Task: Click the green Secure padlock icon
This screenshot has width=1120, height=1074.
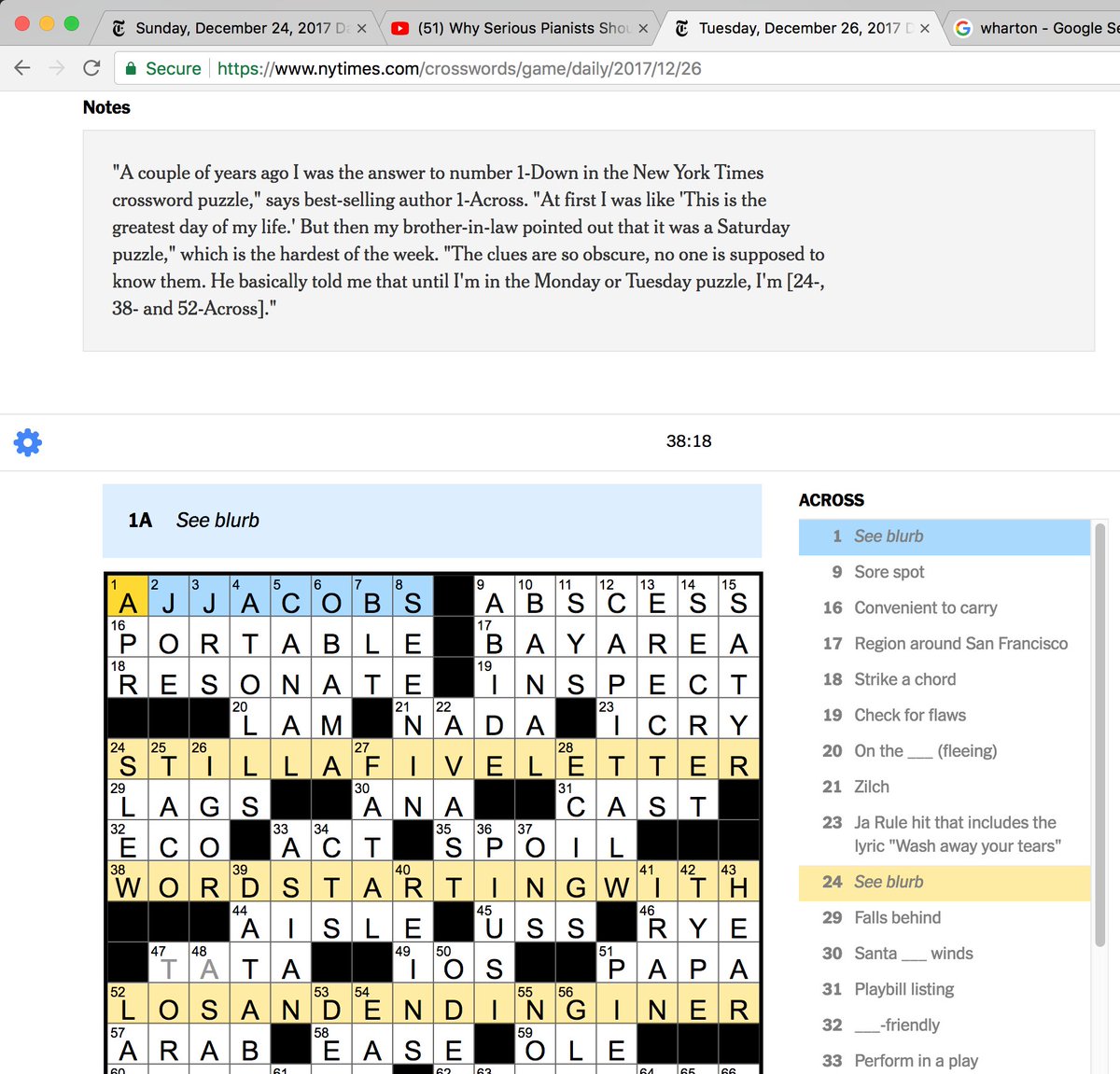Action: click(131, 68)
